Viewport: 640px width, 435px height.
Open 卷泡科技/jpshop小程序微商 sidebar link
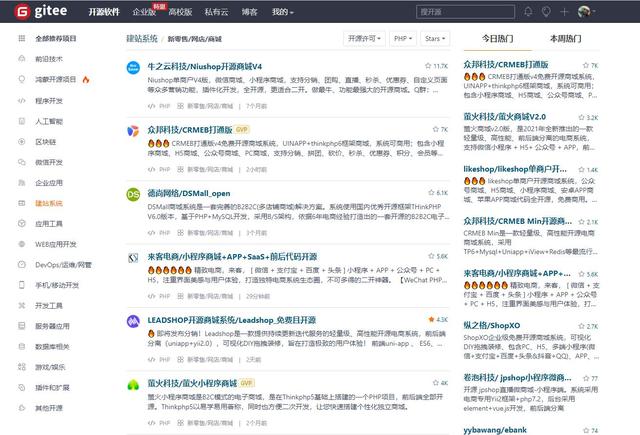517,377
